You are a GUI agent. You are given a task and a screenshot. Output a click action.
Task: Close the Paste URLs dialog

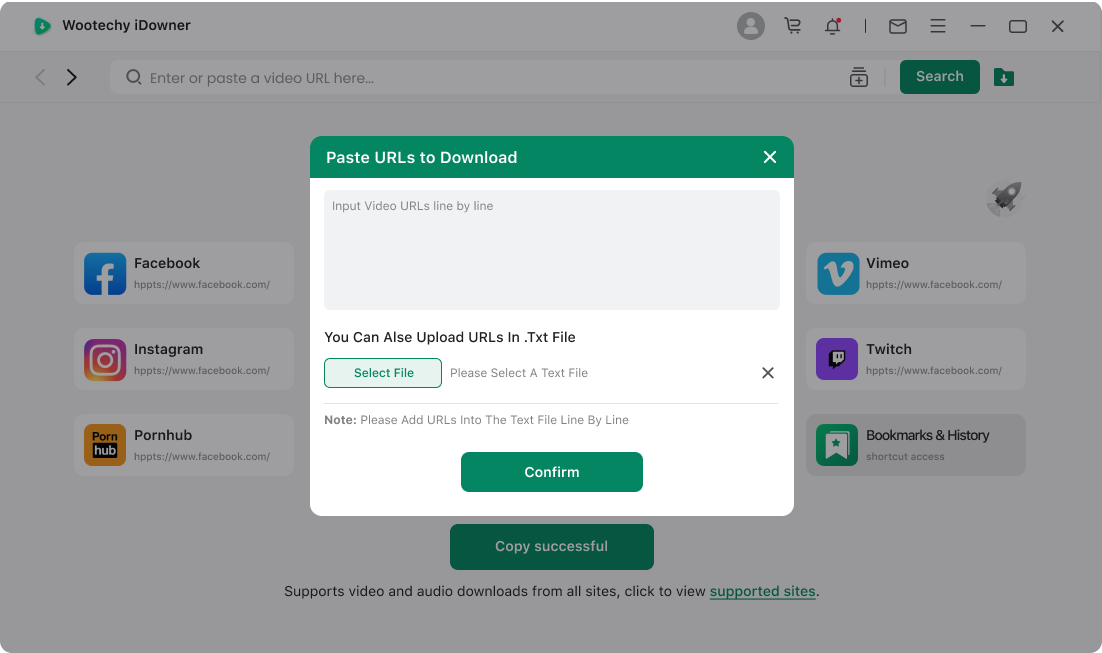pyautogui.click(x=770, y=157)
